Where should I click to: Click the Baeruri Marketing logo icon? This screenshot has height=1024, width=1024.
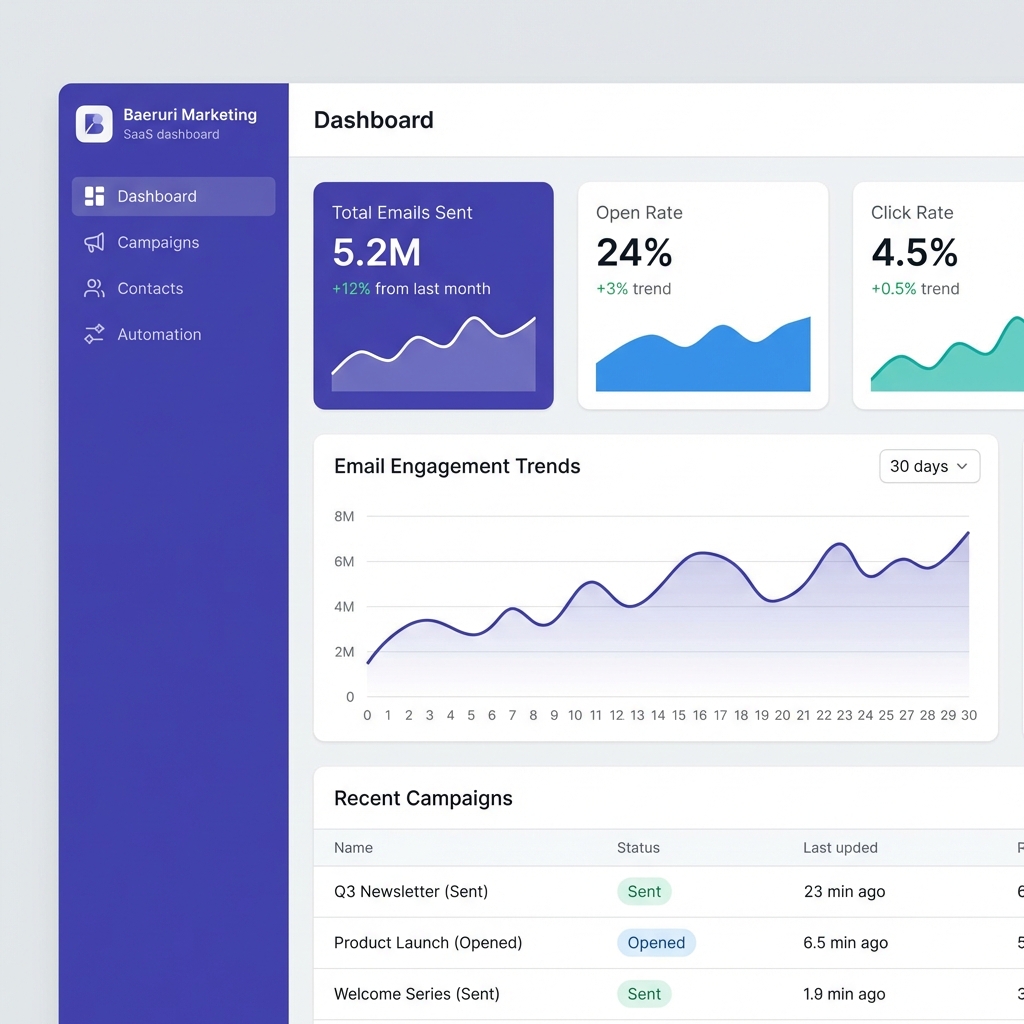click(94, 124)
